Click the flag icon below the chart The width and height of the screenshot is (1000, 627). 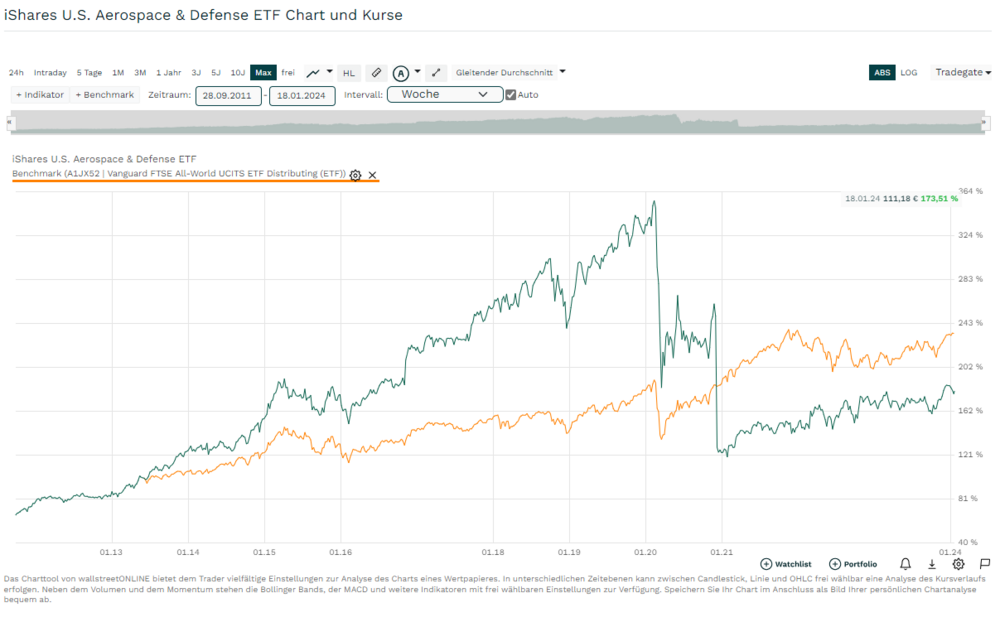pos(985,564)
